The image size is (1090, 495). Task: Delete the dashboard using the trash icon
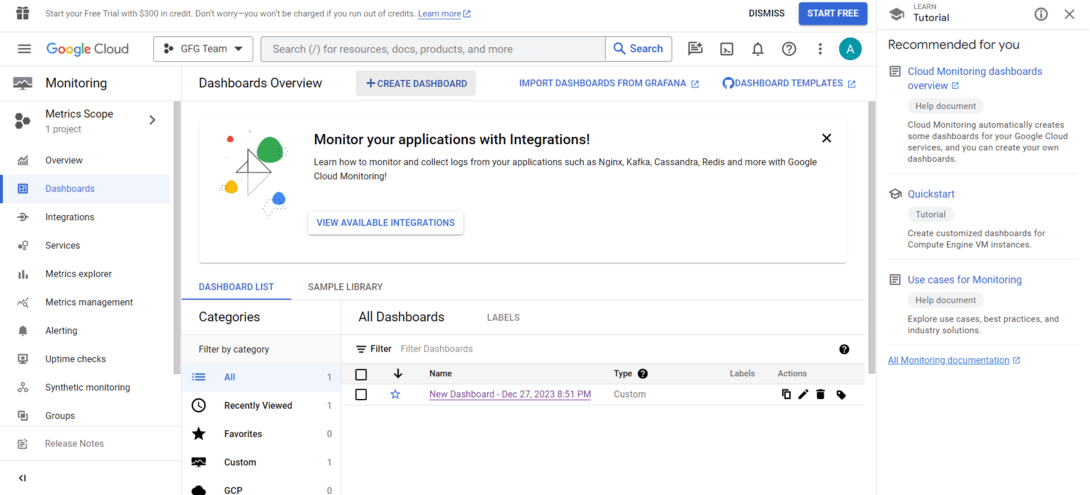[820, 395]
